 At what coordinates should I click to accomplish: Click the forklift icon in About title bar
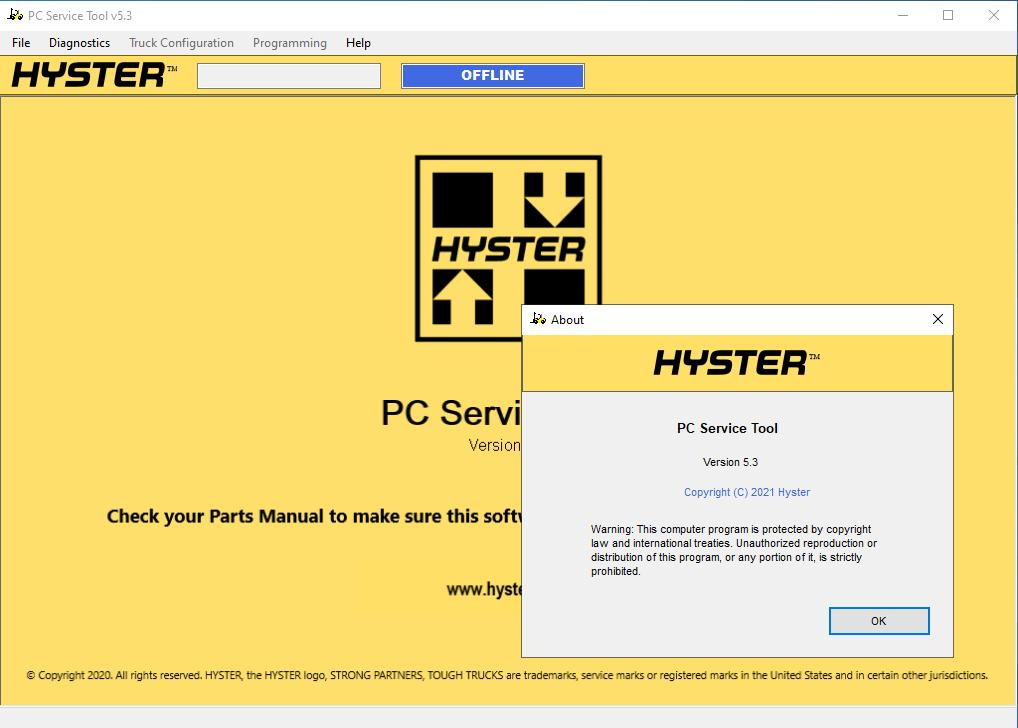(x=538, y=319)
